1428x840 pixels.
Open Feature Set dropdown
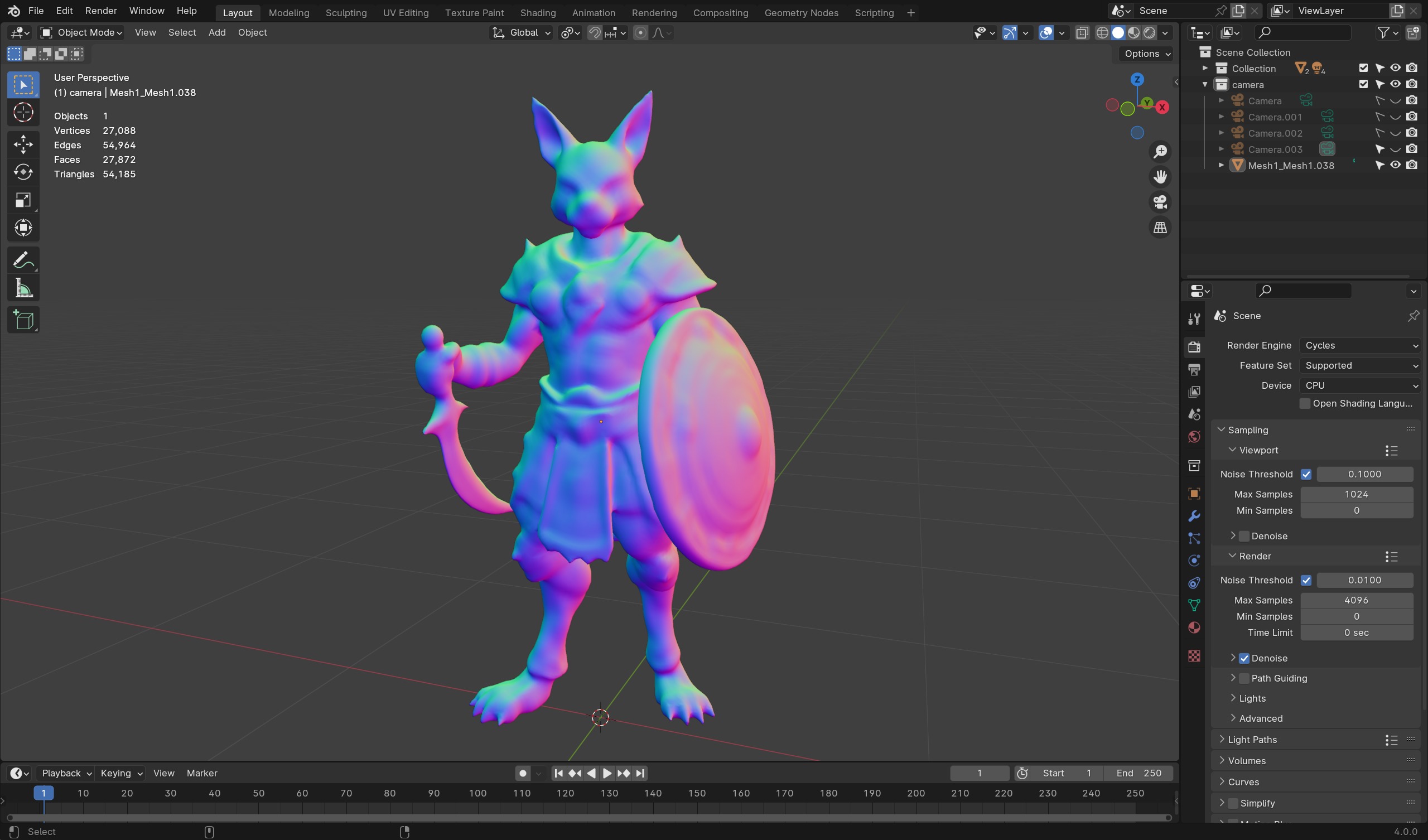1360,365
